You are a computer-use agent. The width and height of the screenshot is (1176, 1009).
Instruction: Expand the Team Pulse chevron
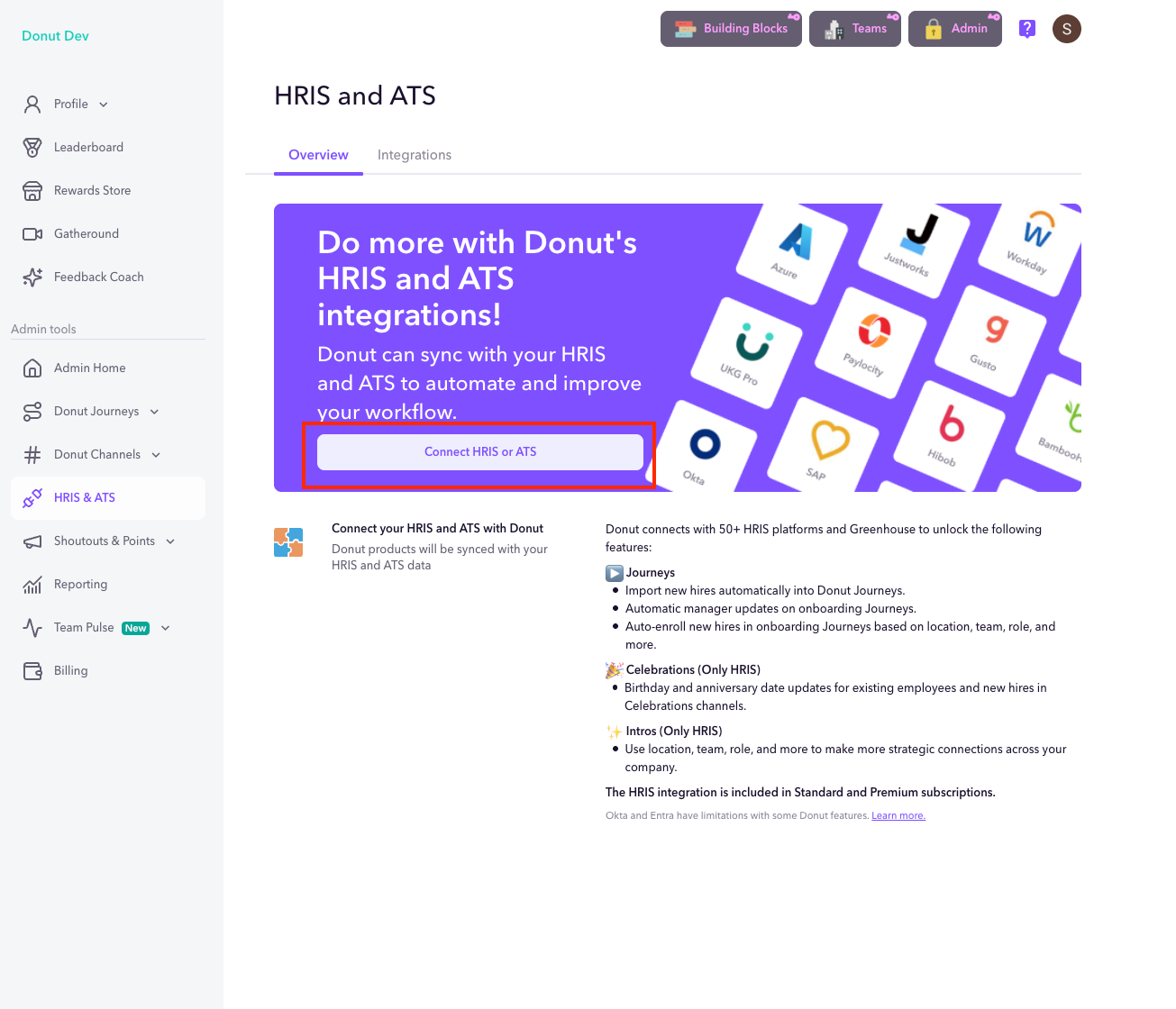165,628
